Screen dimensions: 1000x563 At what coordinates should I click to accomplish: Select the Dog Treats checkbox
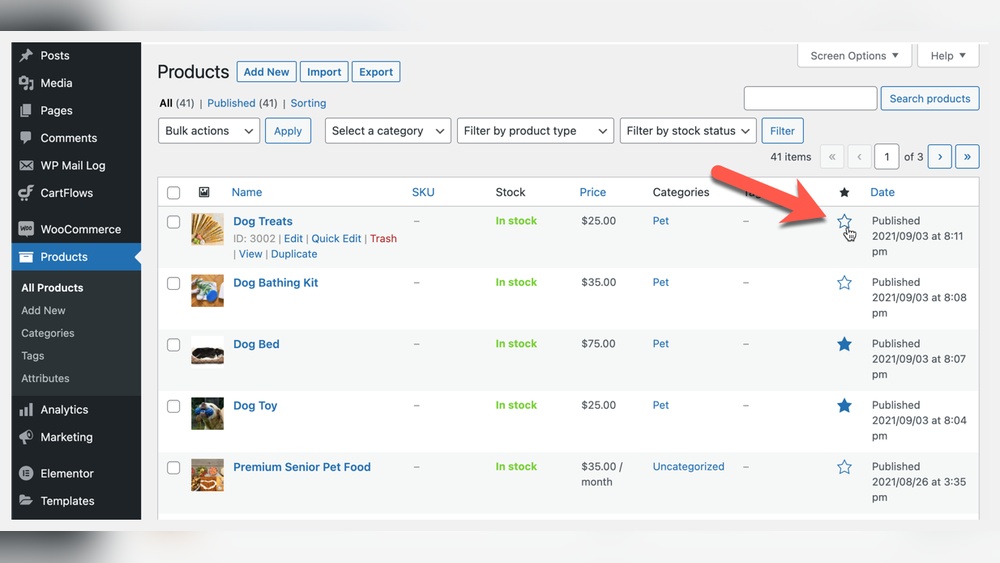point(173,222)
